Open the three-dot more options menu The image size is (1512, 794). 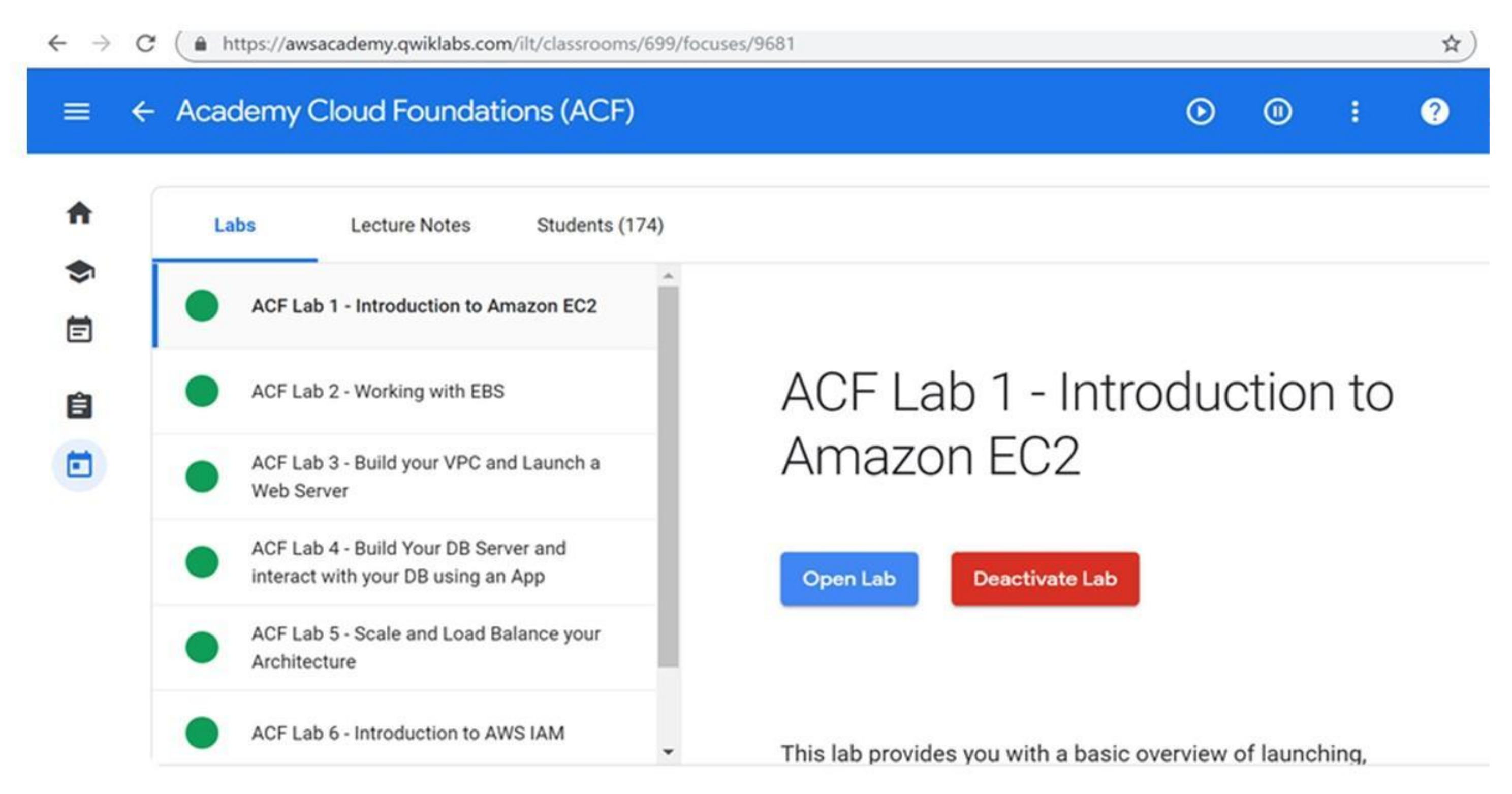pyautogui.click(x=1354, y=111)
